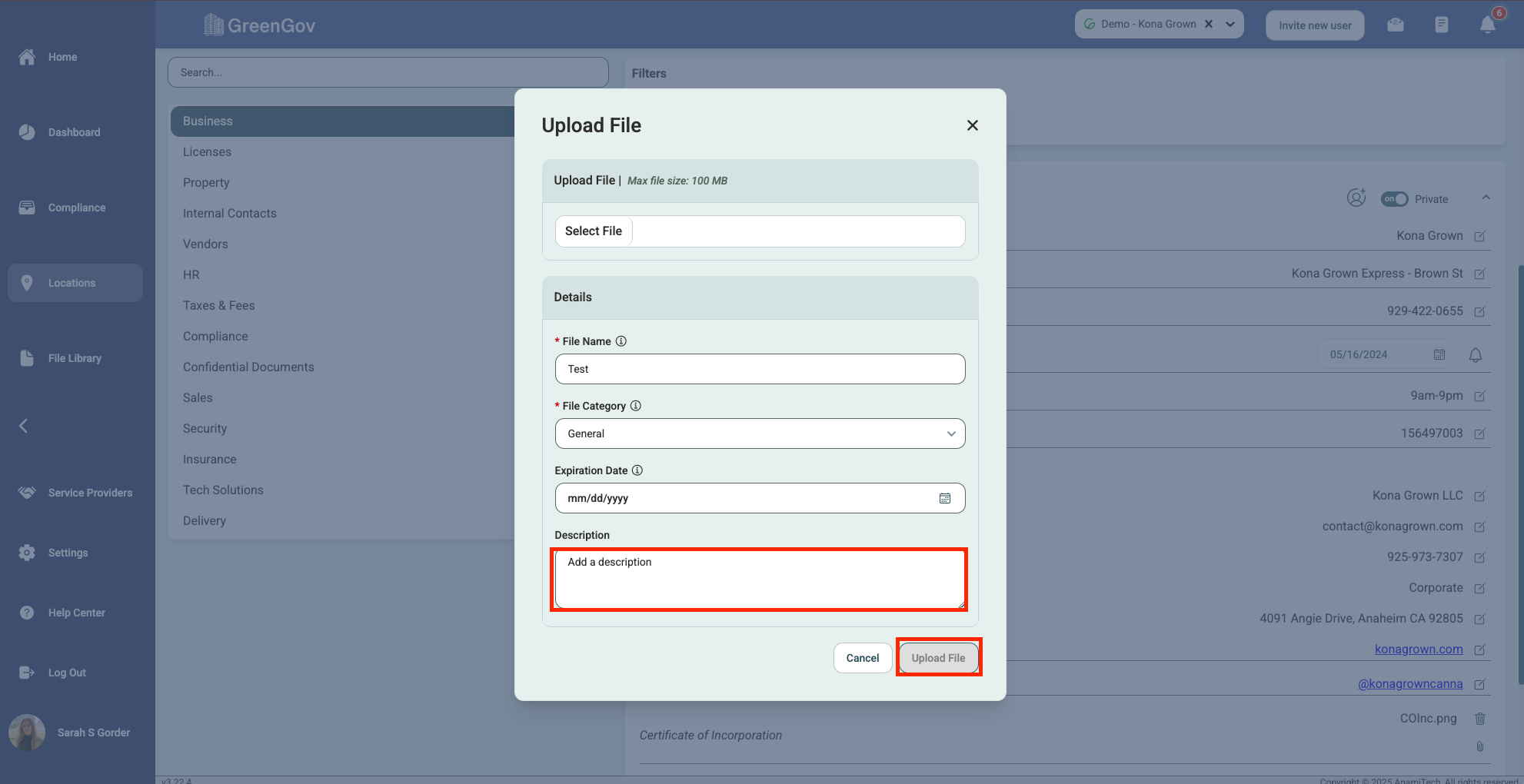Image resolution: width=1524 pixels, height=784 pixels.
Task: Click the File Name info icon
Action: point(621,341)
